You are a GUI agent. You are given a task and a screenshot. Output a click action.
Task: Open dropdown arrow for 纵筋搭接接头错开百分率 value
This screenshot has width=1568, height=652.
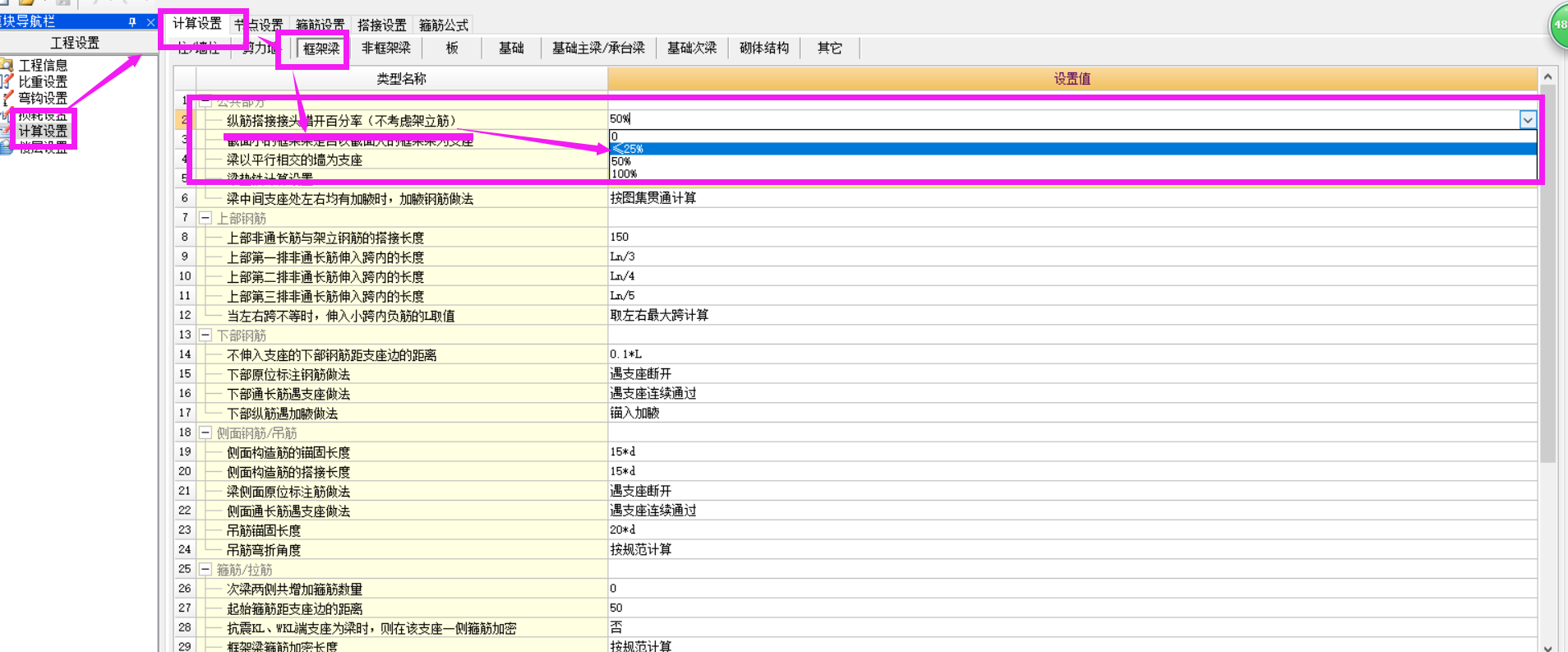1528,119
